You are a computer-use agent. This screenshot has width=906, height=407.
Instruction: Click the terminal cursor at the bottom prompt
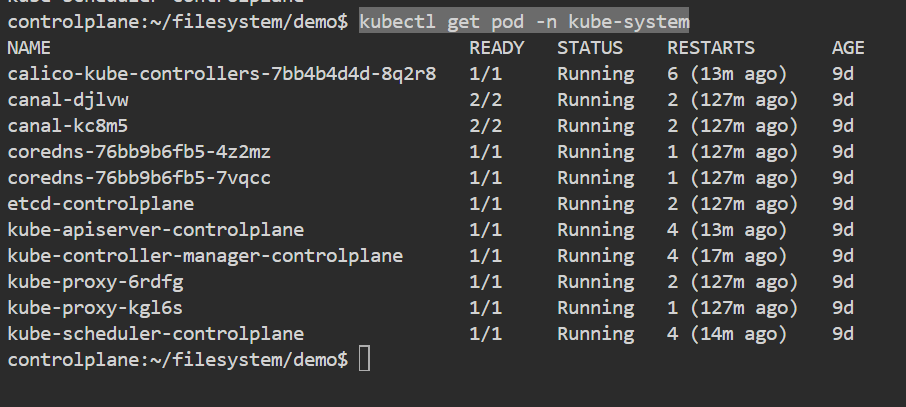tap(364, 359)
